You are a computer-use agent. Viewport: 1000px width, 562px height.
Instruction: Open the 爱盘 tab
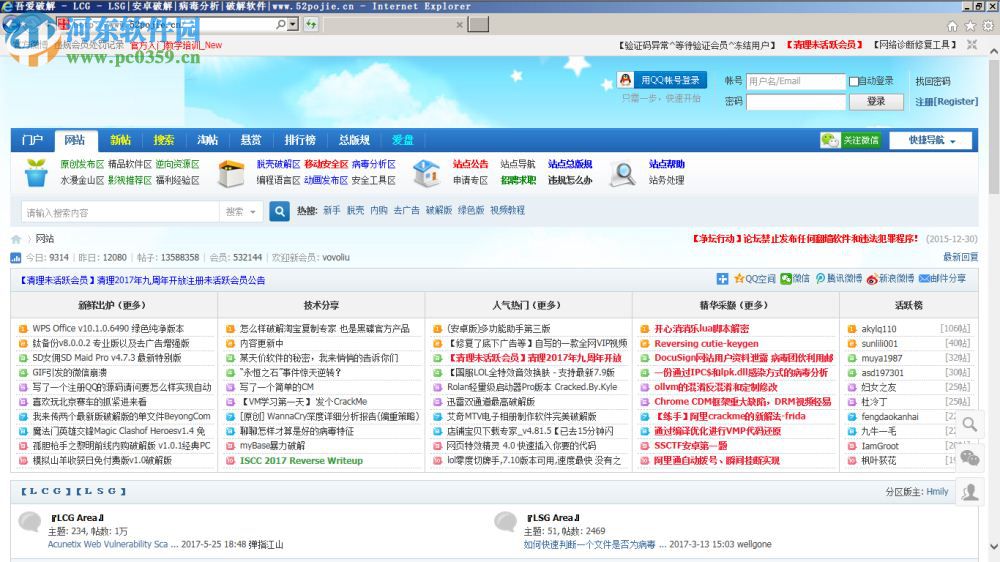click(x=402, y=140)
